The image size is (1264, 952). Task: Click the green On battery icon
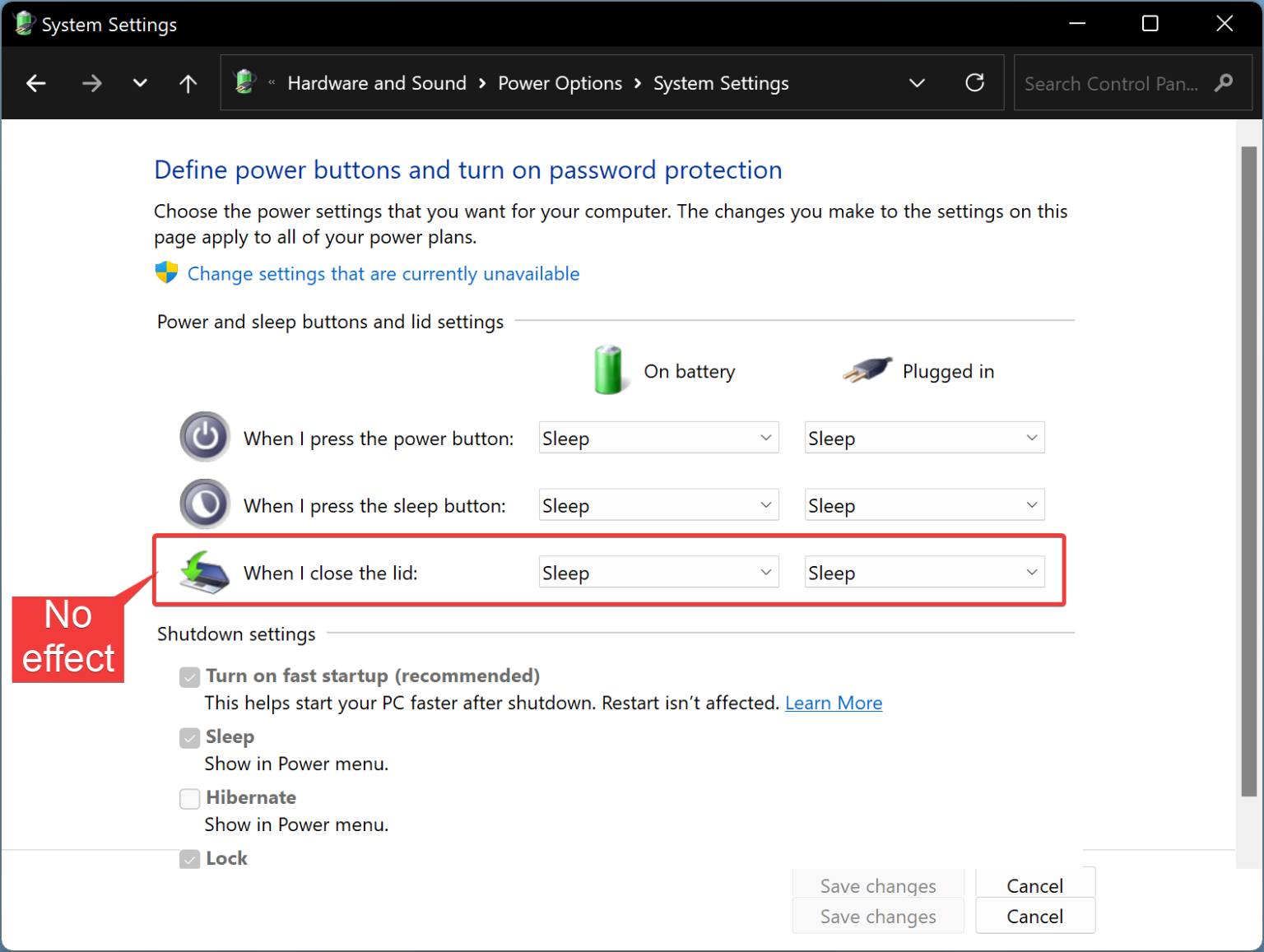click(x=609, y=370)
